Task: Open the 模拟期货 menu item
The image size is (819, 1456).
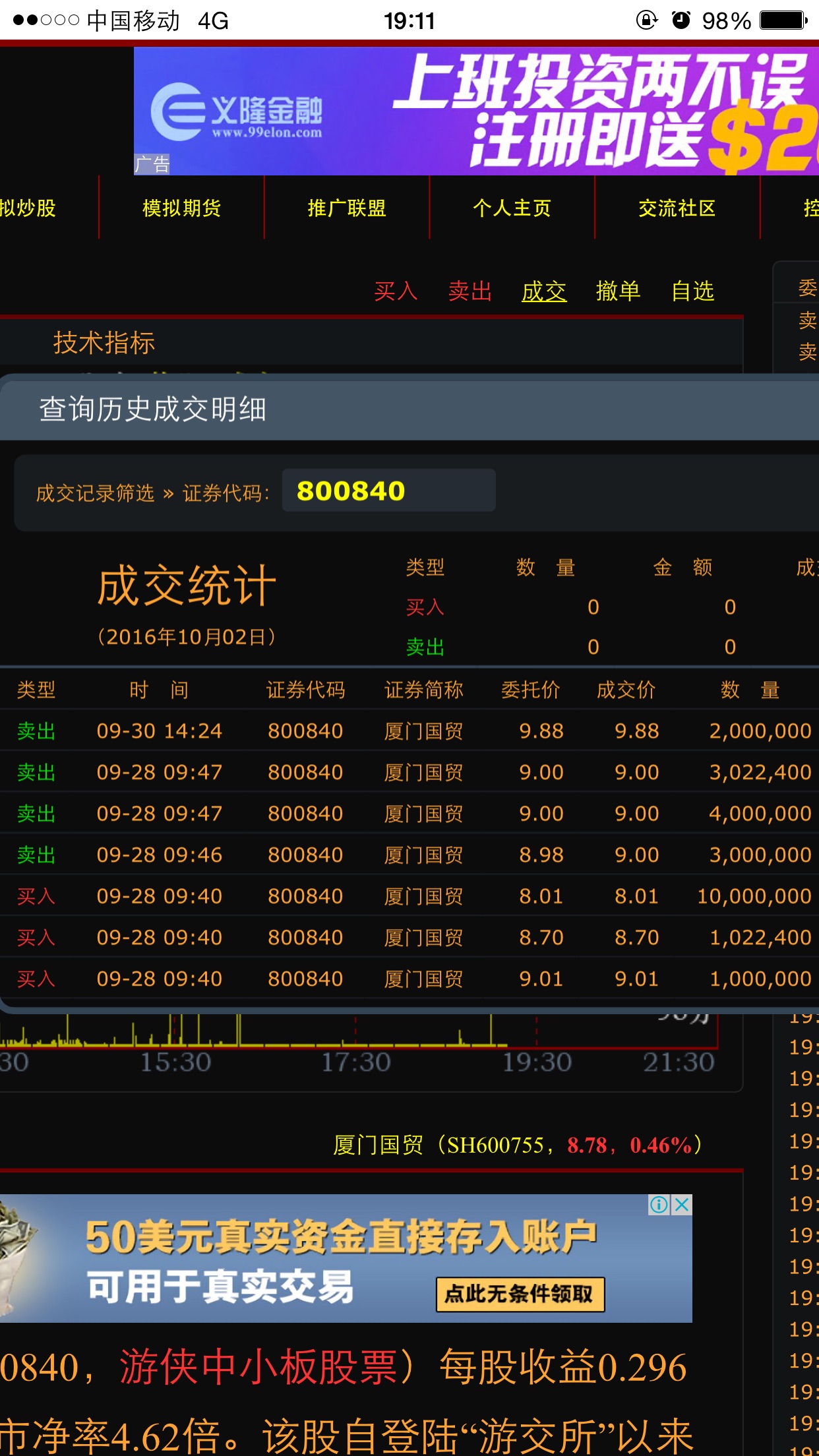Action: point(181,208)
